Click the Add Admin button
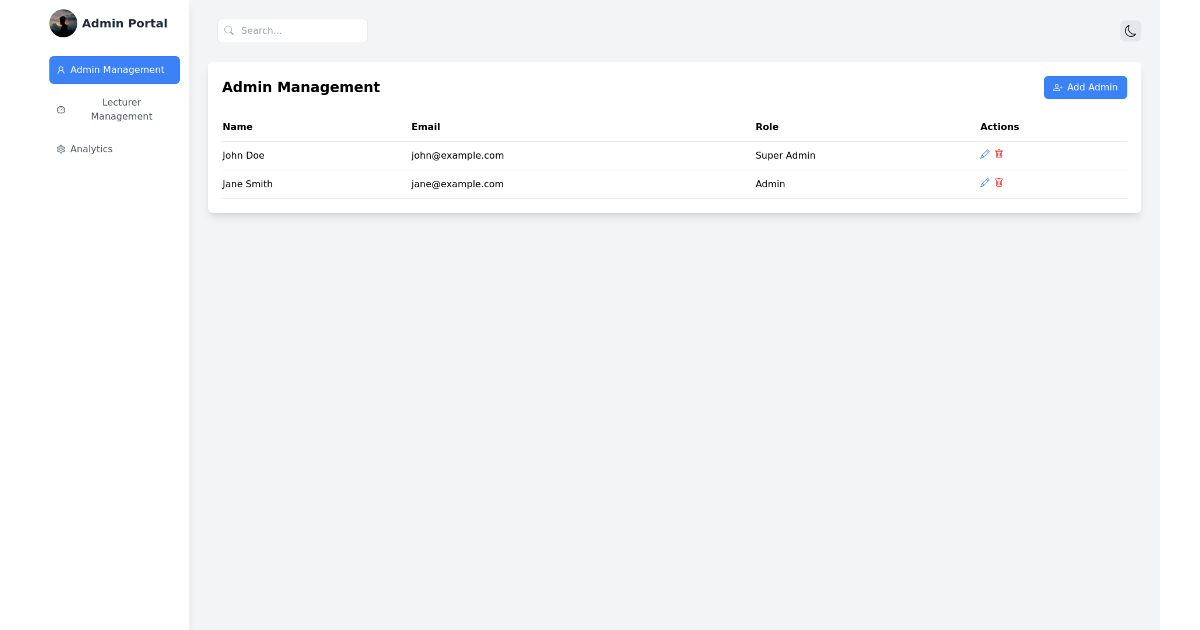Image resolution: width=1200 pixels, height=630 pixels. click(1085, 87)
